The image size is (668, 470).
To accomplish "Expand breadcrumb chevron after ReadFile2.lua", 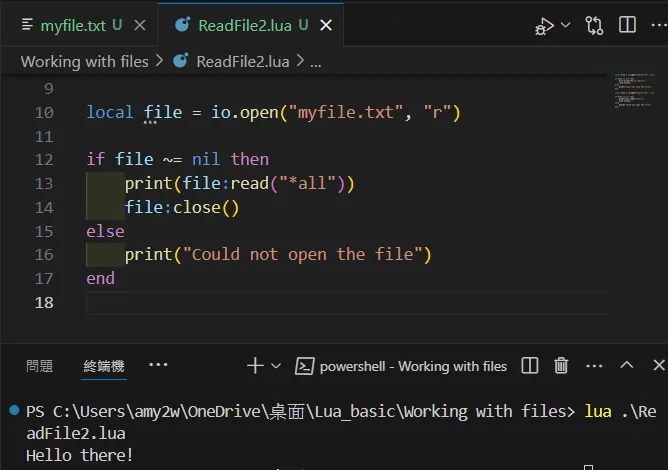I will [x=300, y=61].
